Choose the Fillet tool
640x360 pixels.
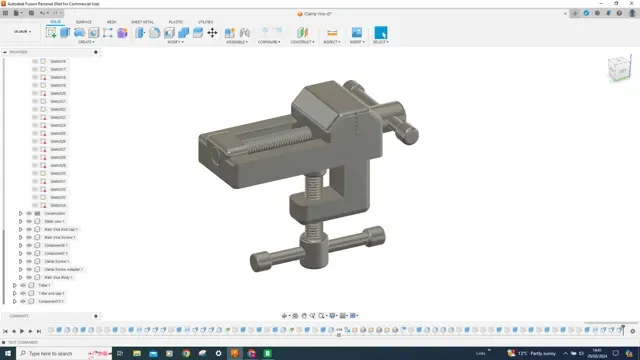pos(155,33)
